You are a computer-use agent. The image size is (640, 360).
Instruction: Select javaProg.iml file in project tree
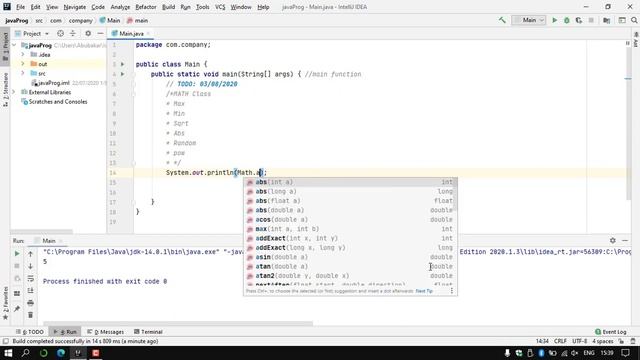tap(53, 83)
